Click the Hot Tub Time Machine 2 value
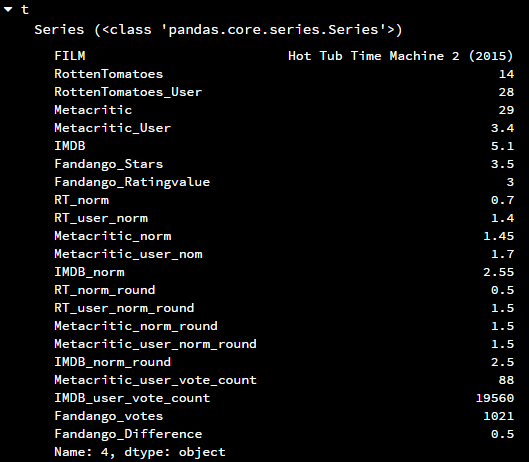Viewport: 529px width, 462px height. (401, 56)
